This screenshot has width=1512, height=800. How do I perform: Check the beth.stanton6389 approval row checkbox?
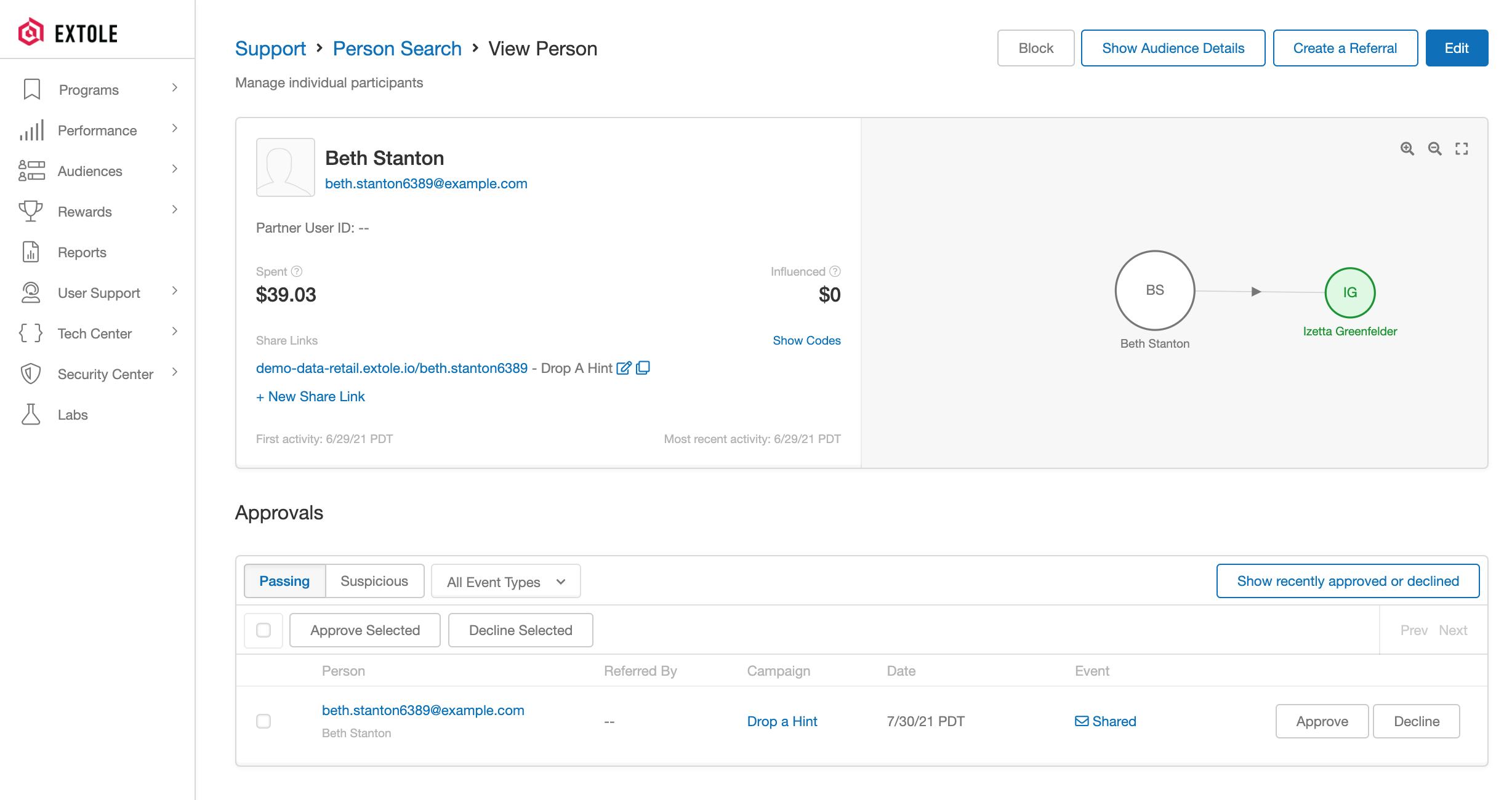[x=263, y=721]
